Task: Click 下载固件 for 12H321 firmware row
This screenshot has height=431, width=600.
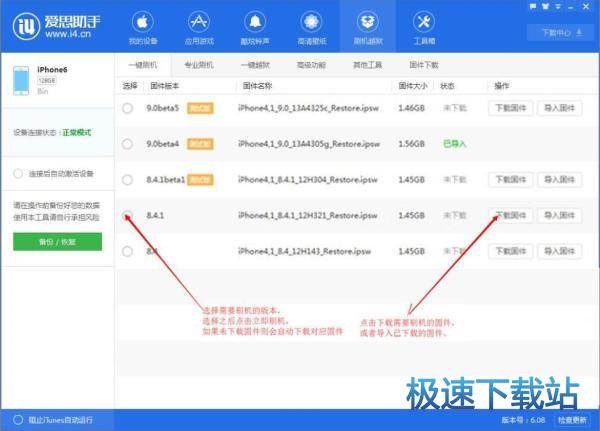Action: (x=511, y=215)
